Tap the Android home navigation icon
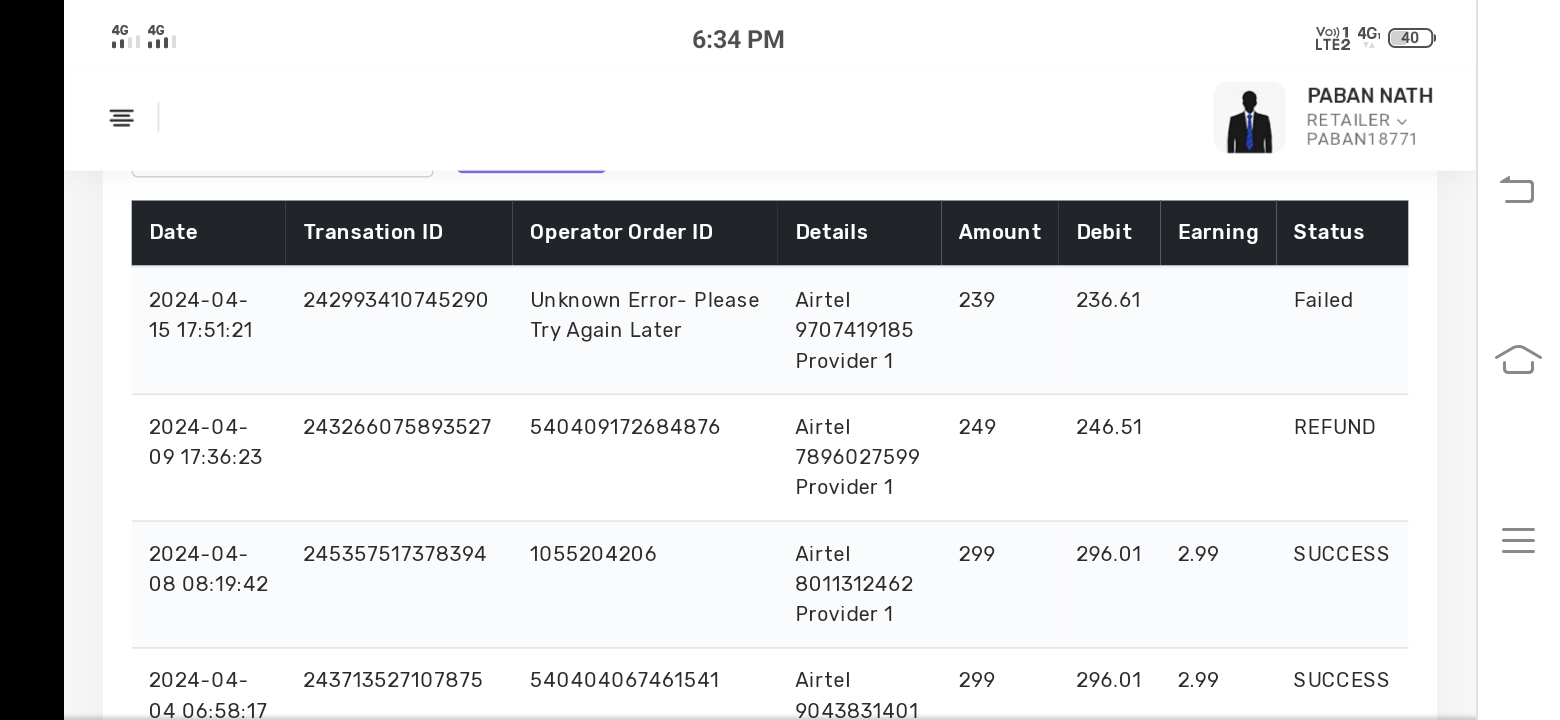Viewport: 1560px width, 720px height. coord(1517,358)
